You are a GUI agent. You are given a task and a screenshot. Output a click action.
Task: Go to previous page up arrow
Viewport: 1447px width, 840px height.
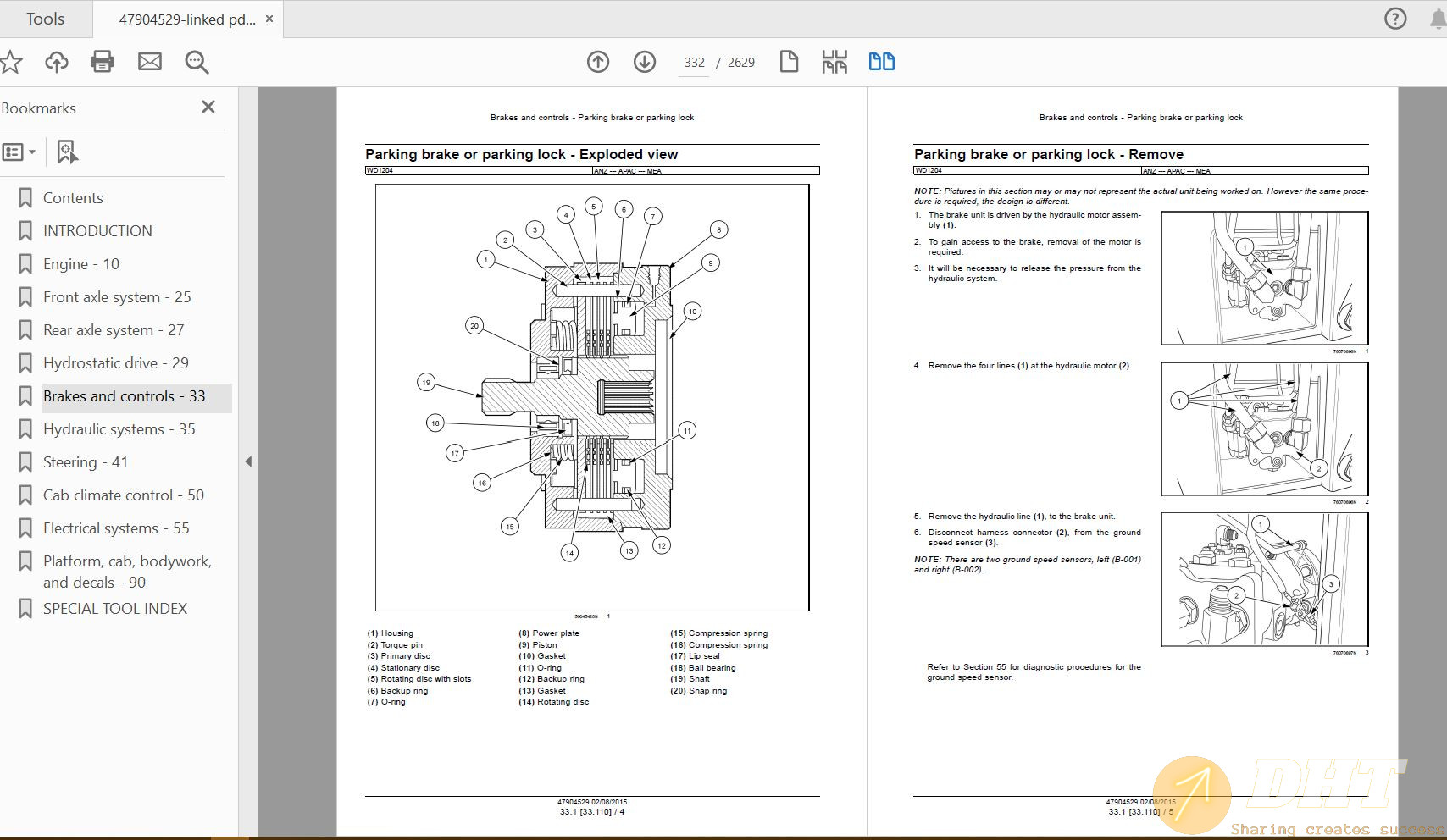pos(598,61)
